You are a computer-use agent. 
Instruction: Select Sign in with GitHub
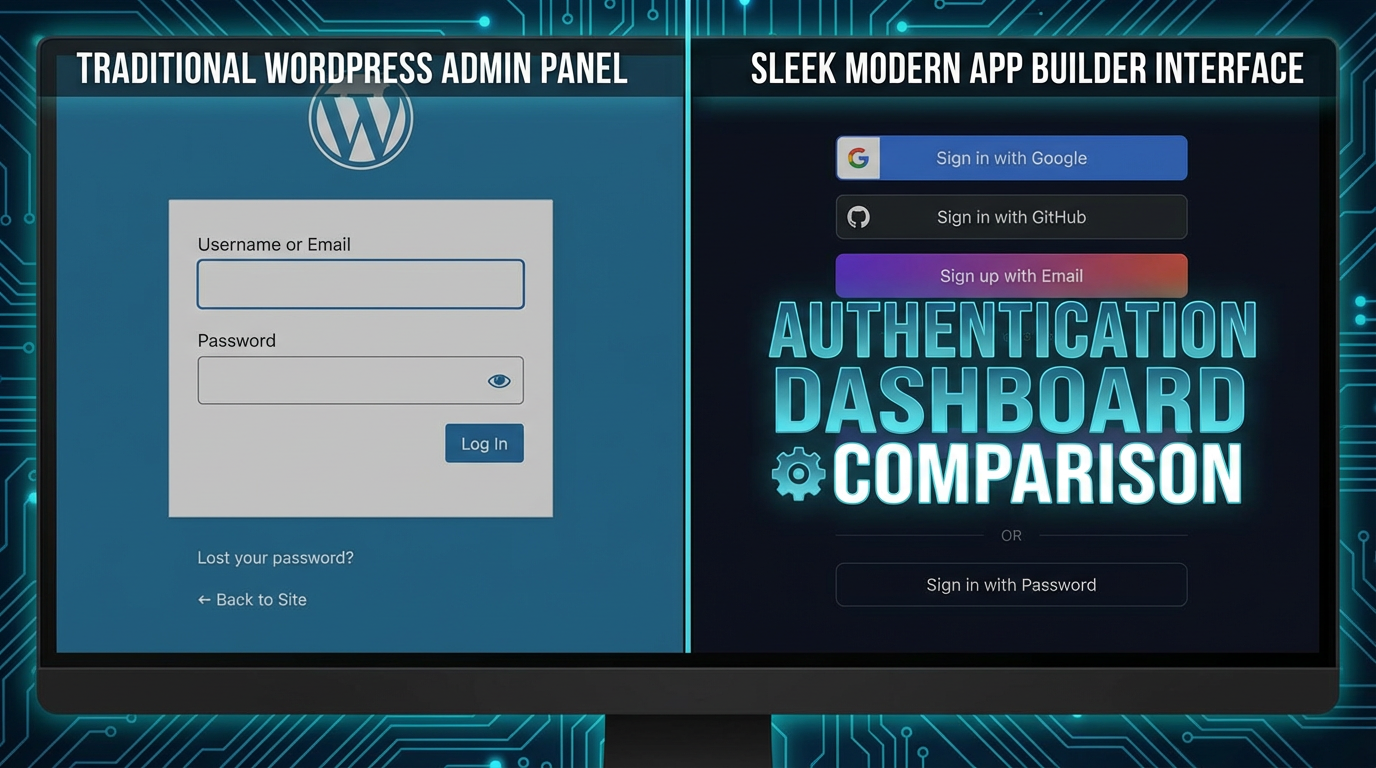pyautogui.click(x=1011, y=217)
